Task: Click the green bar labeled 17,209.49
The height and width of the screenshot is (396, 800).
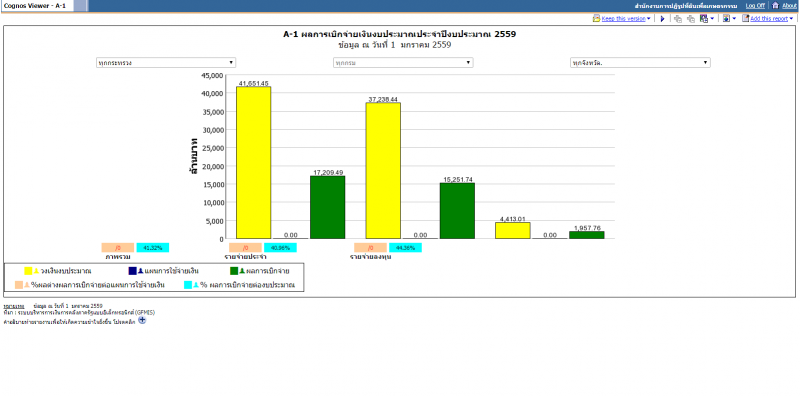Action: click(328, 207)
